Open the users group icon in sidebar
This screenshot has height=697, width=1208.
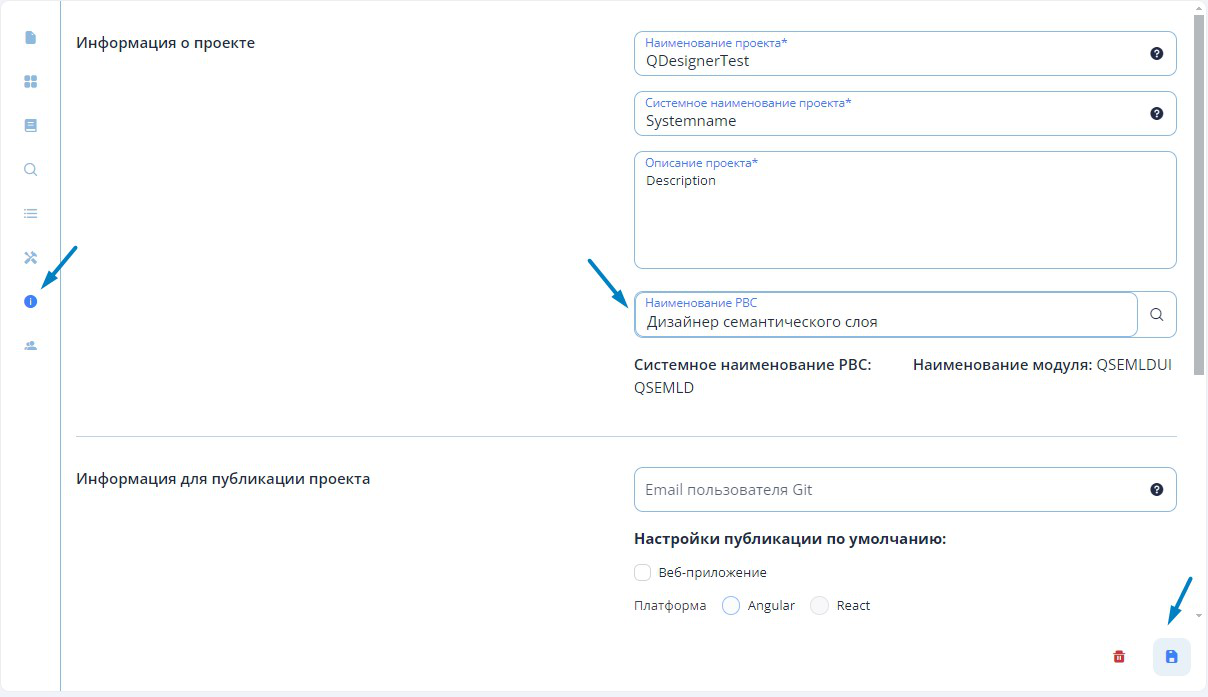pos(30,345)
